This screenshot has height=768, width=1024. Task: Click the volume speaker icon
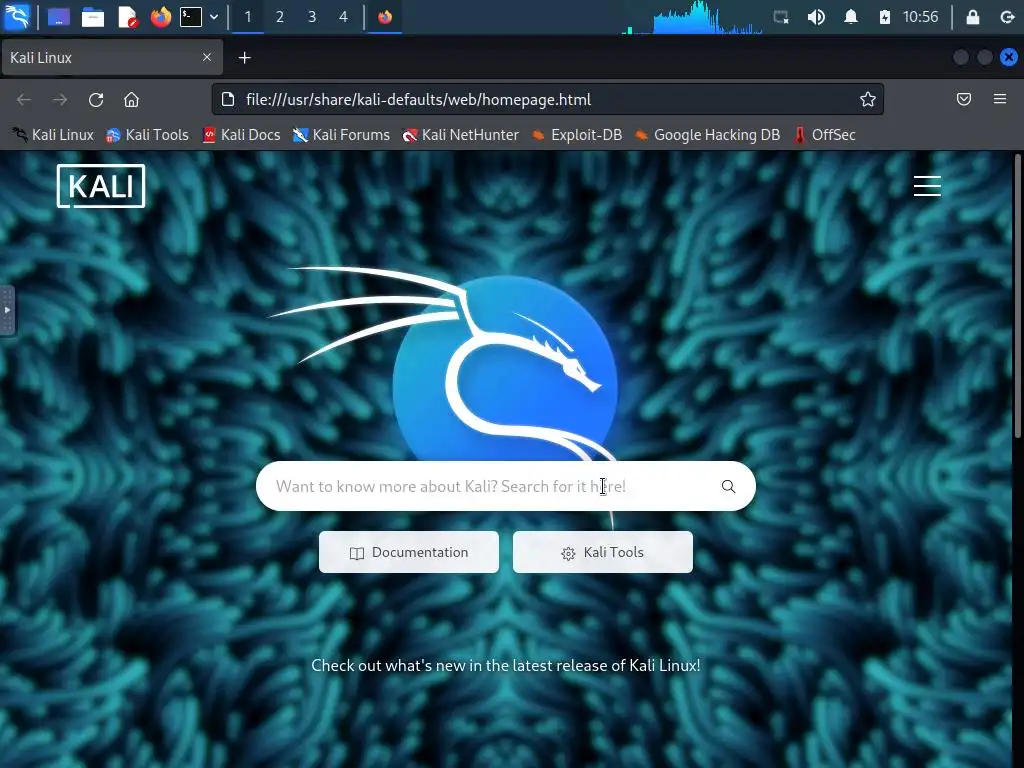click(x=816, y=17)
